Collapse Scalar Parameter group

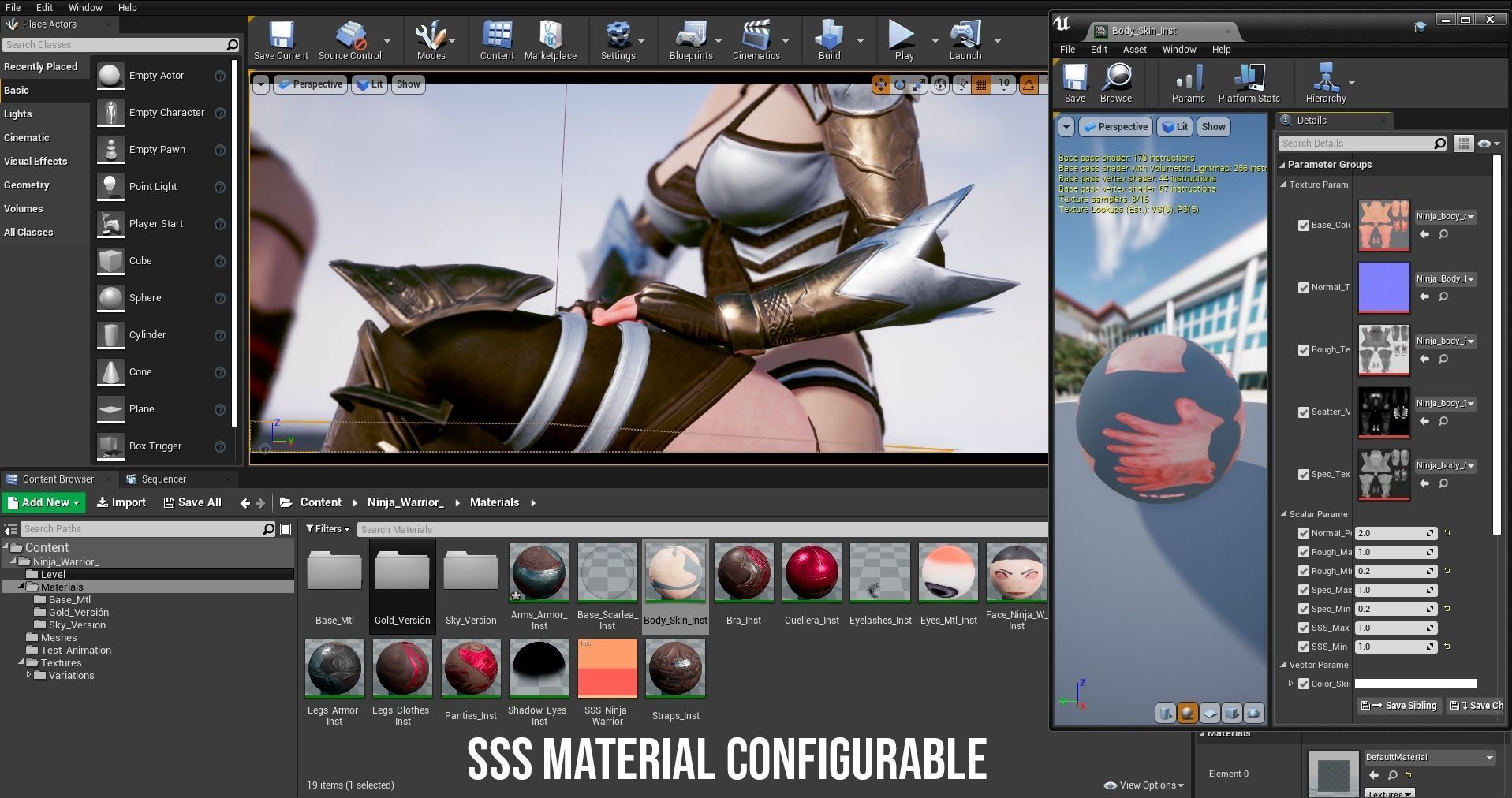coord(1283,514)
